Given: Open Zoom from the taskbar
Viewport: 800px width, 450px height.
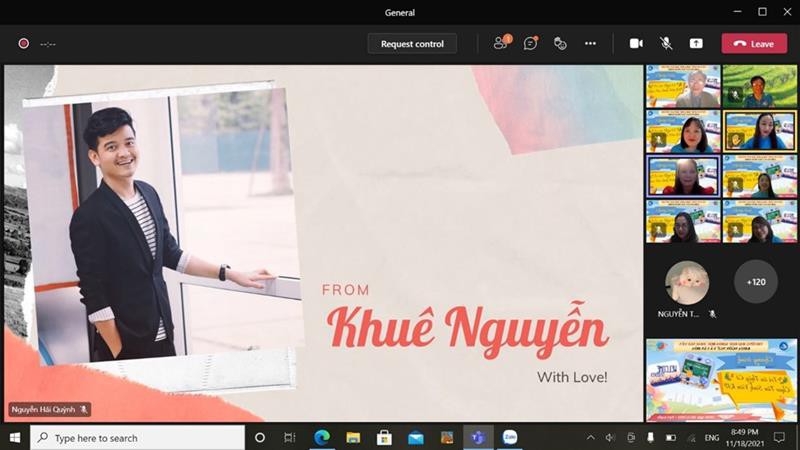Looking at the screenshot, I should pos(508,438).
